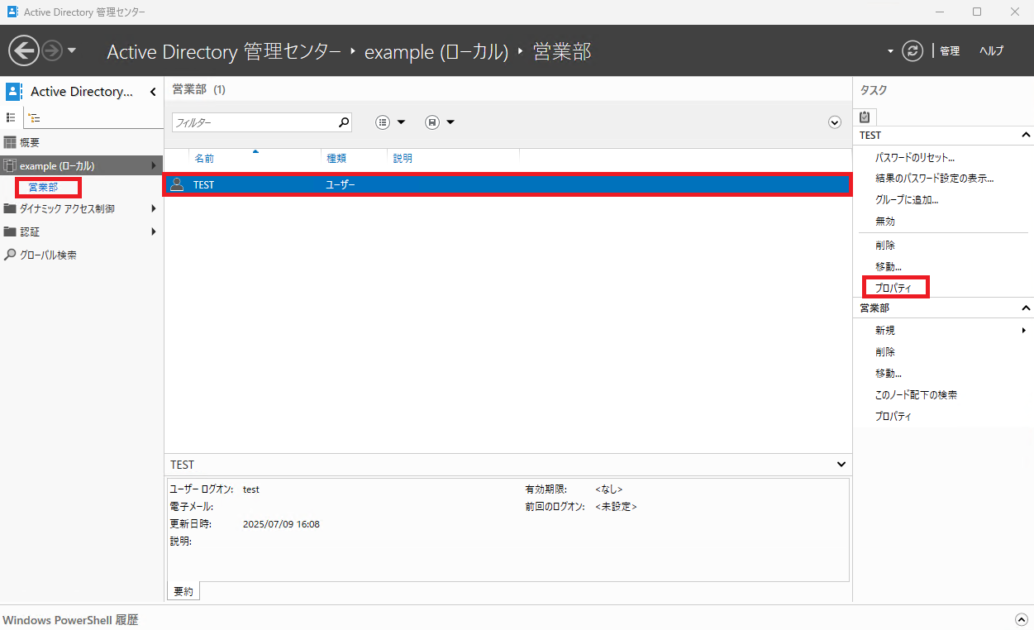This screenshot has height=630, width=1034.
Task: Select the TEST user row
Action: click(x=508, y=185)
